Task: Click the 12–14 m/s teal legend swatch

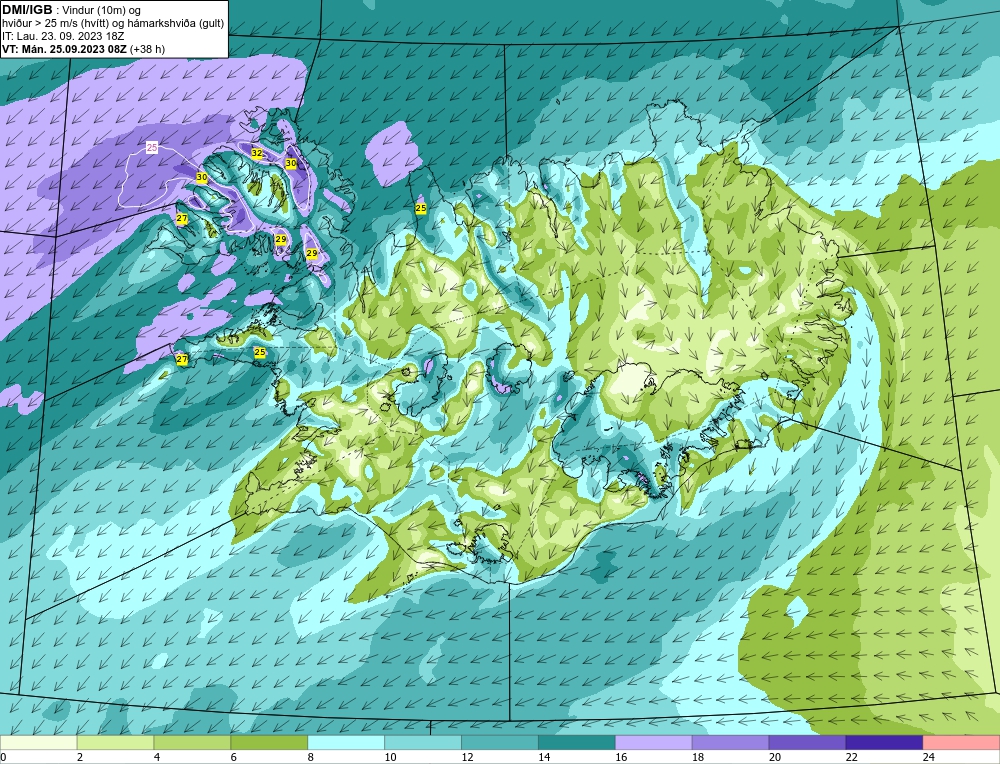Action: 499,742
